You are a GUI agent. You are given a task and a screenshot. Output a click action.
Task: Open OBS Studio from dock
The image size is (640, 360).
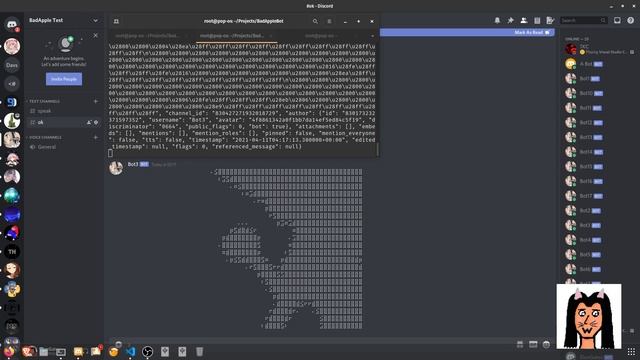click(148, 351)
